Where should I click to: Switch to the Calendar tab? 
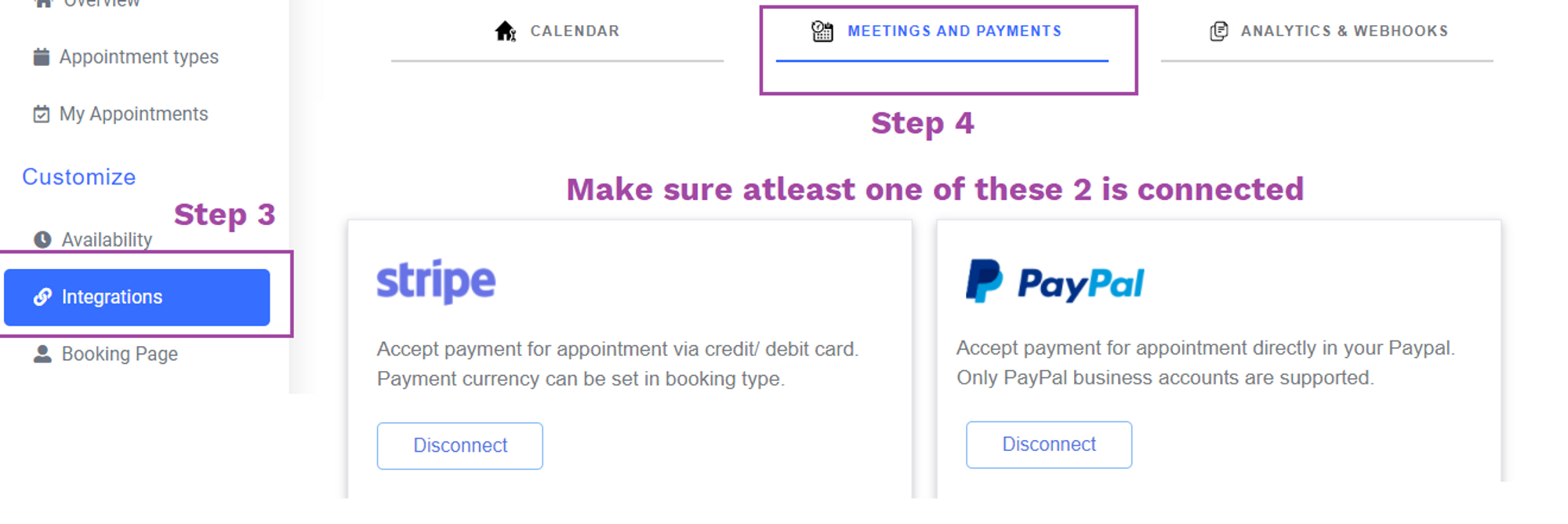click(x=557, y=31)
